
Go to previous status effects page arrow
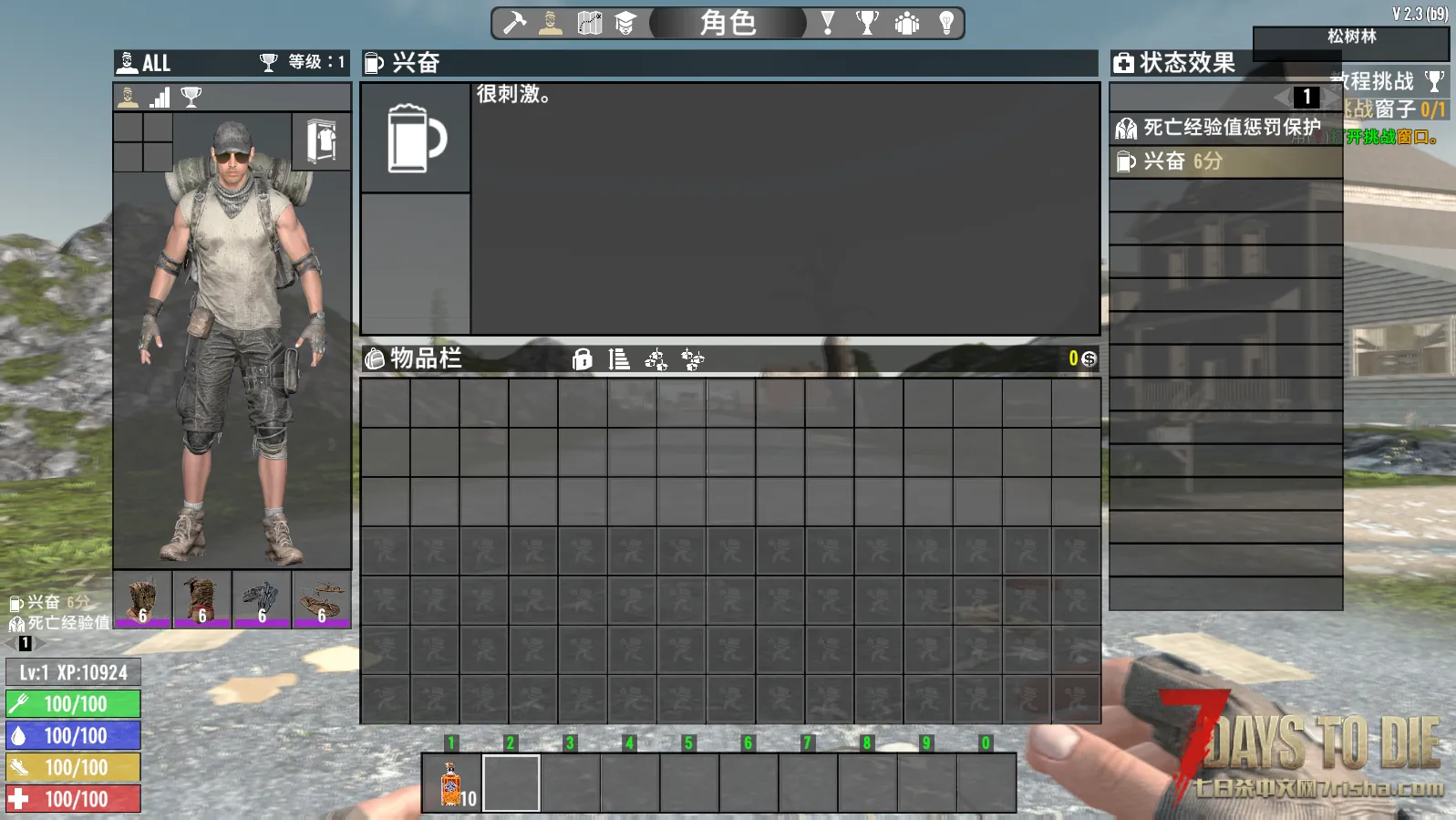tap(1282, 97)
